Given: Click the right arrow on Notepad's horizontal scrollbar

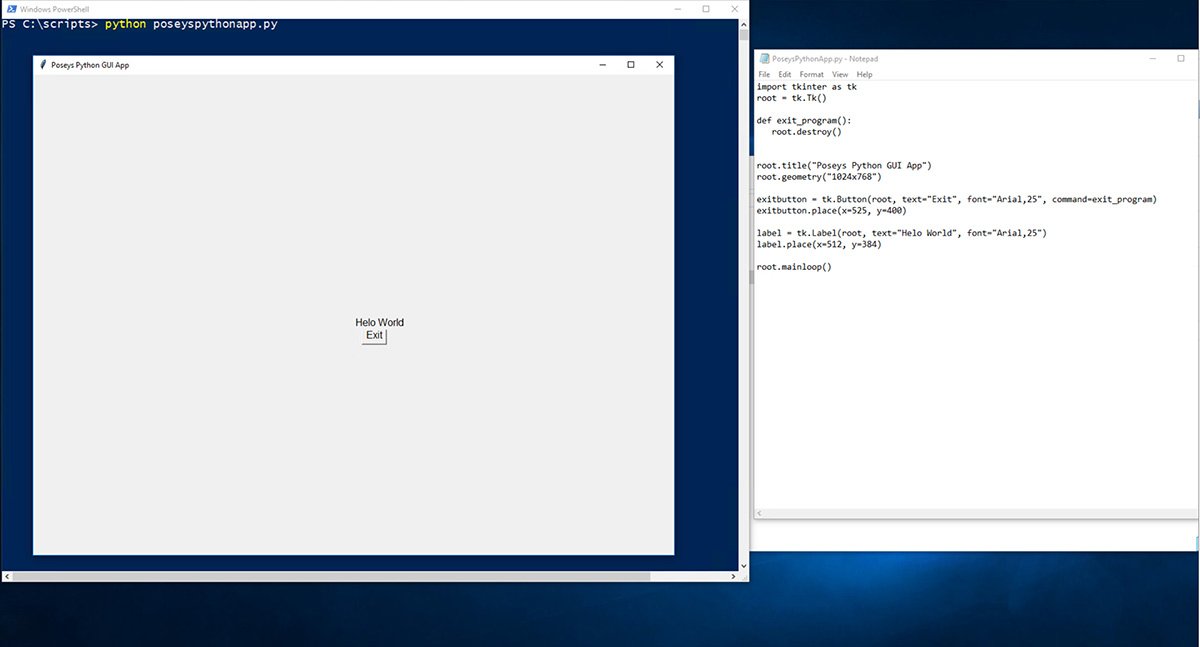Looking at the screenshot, I should click(x=1191, y=513).
